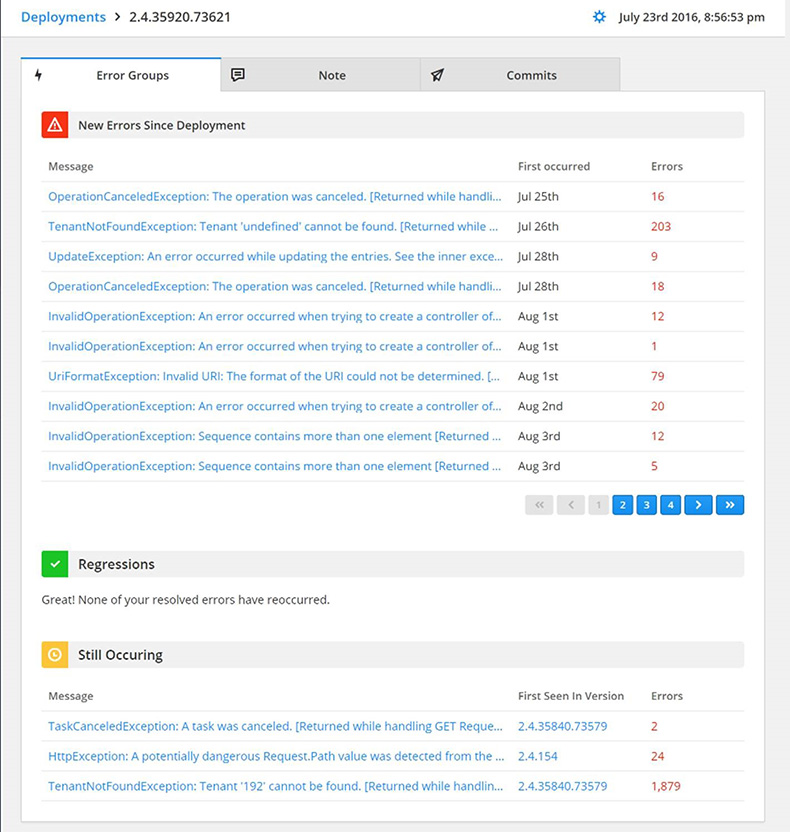View the UpdateException error details
790x832 pixels.
click(274, 257)
